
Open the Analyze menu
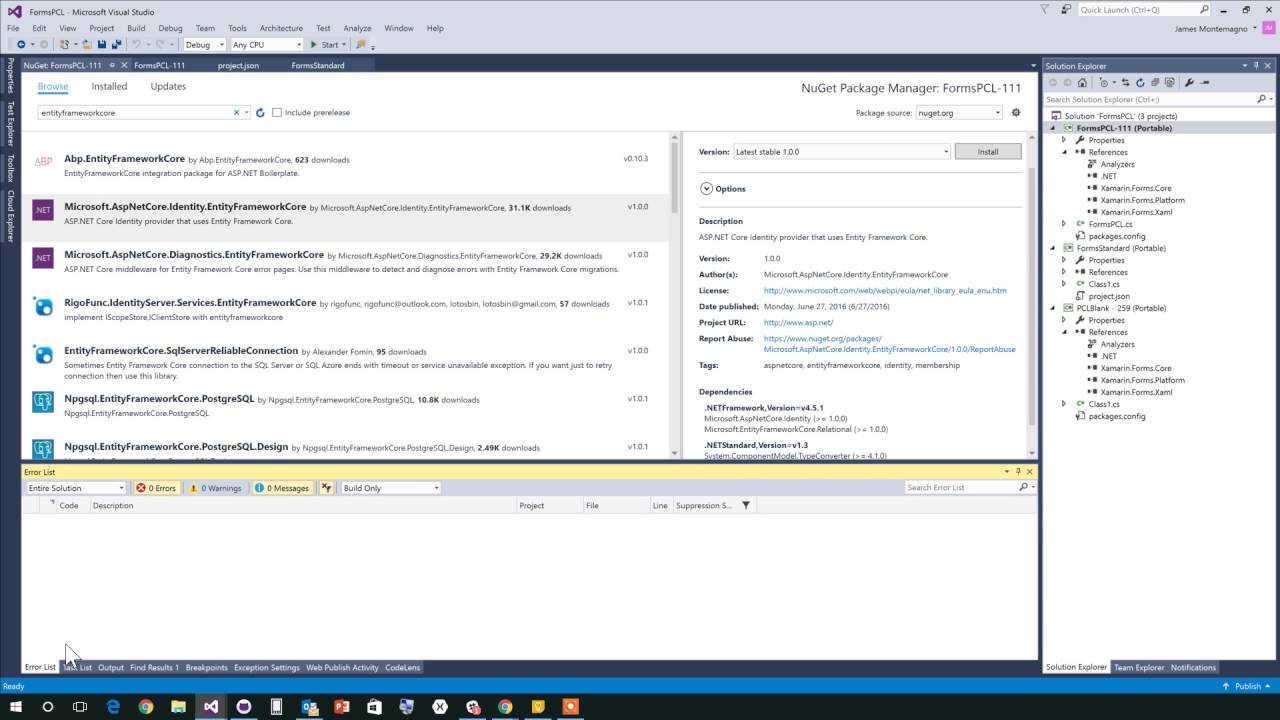357,28
